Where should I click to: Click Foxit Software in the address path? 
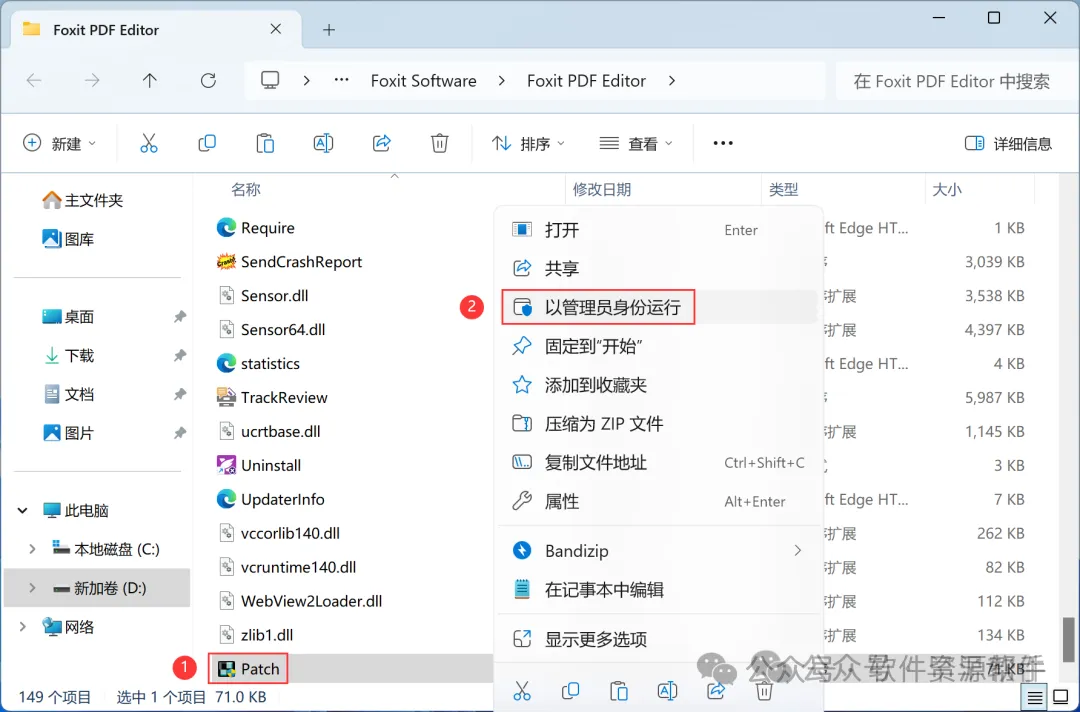pos(424,81)
